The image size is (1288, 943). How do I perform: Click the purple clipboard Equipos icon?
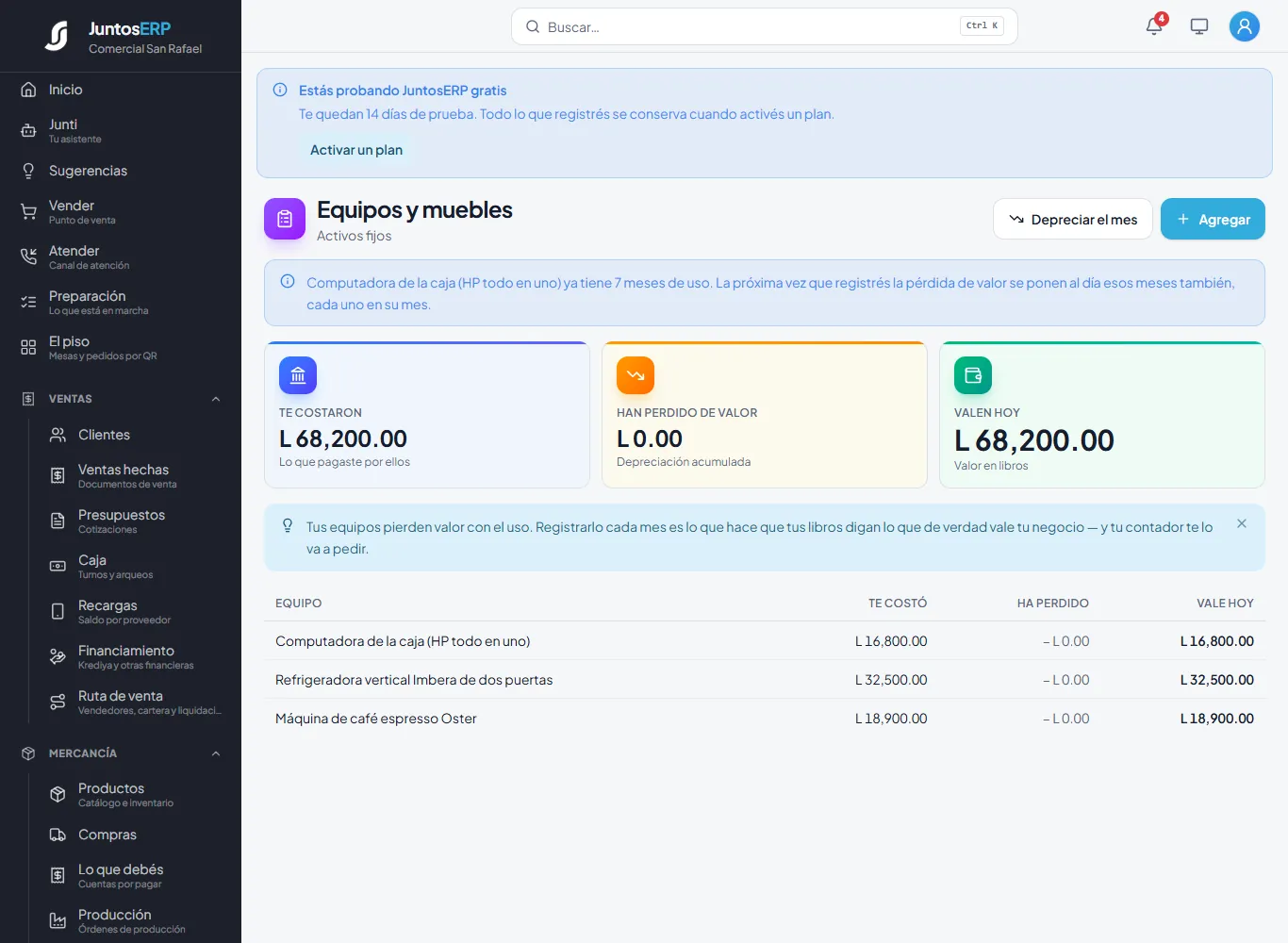285,219
